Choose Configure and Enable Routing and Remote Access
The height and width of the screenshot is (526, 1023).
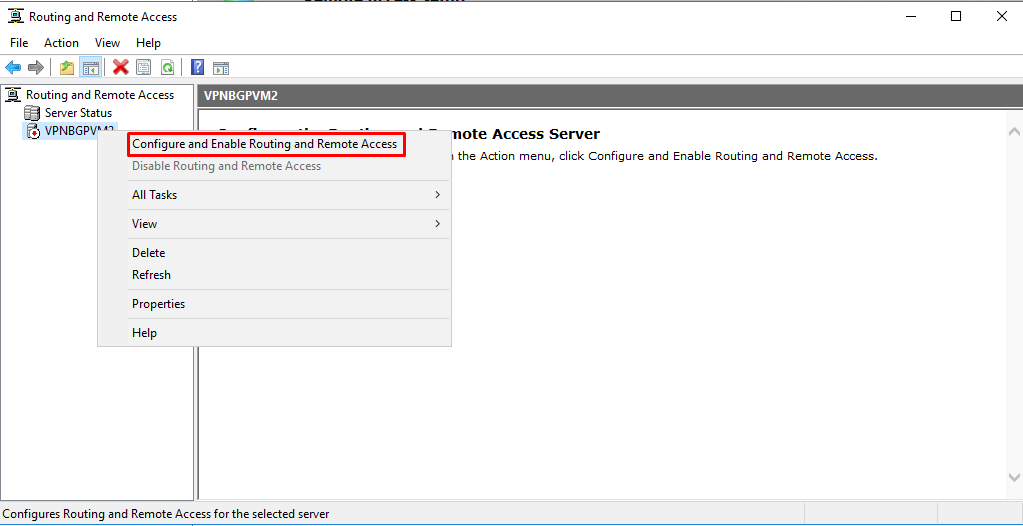pos(265,144)
